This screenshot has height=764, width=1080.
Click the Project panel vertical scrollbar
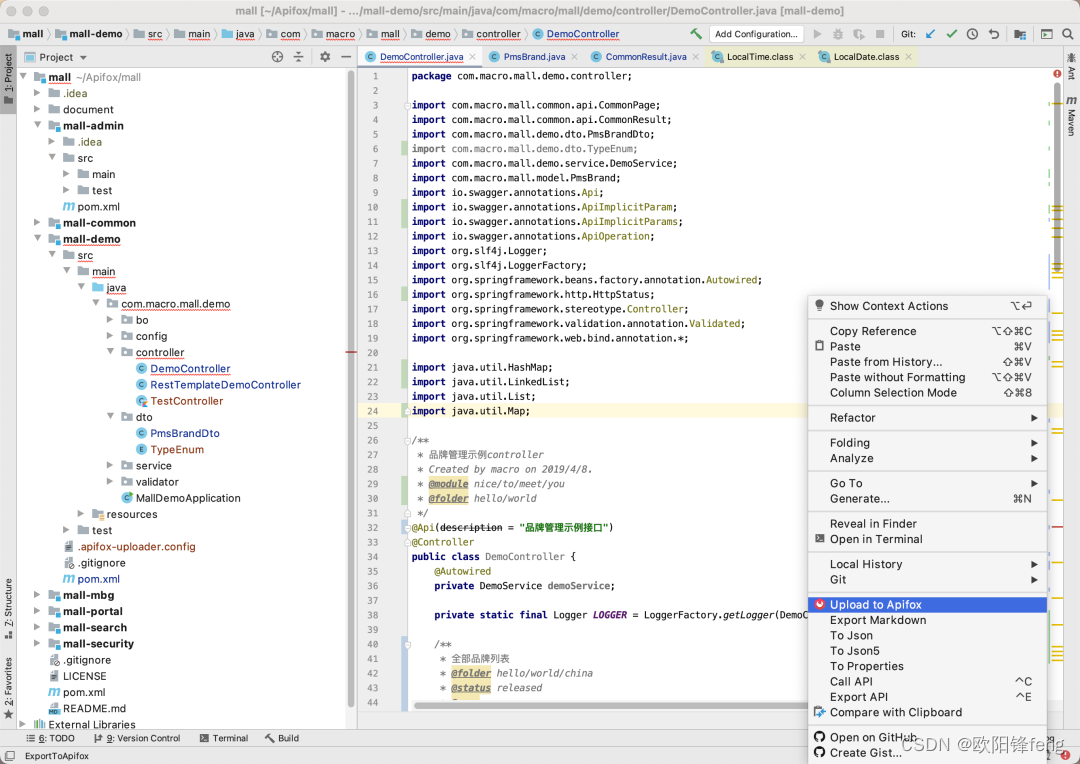point(351,389)
